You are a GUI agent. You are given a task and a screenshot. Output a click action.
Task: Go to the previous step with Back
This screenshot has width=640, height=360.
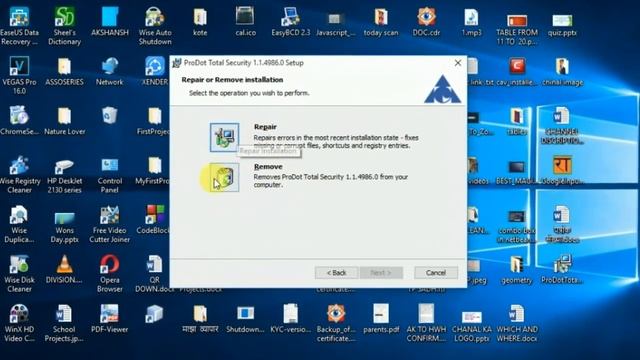point(336,273)
